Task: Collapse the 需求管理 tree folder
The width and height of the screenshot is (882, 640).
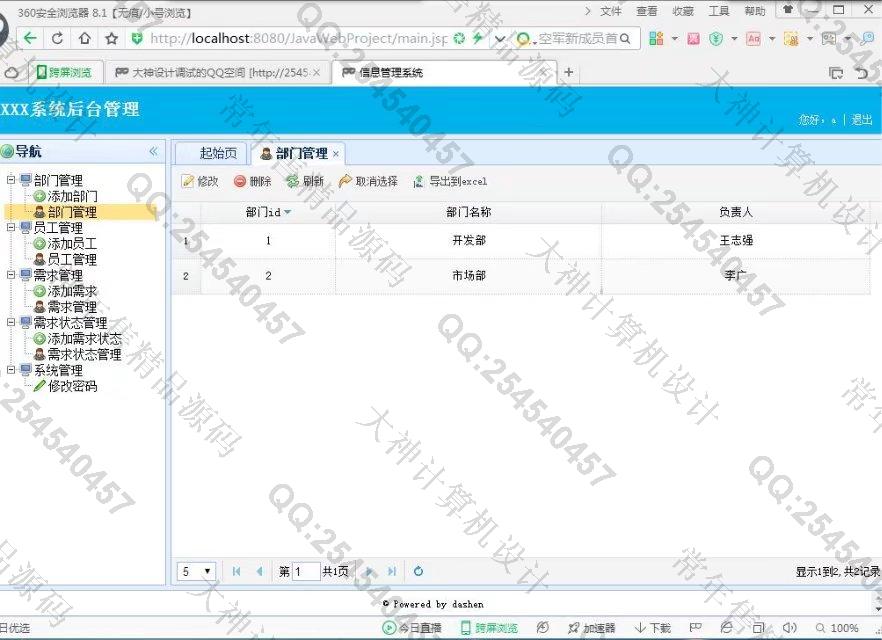Action: [x=11, y=275]
